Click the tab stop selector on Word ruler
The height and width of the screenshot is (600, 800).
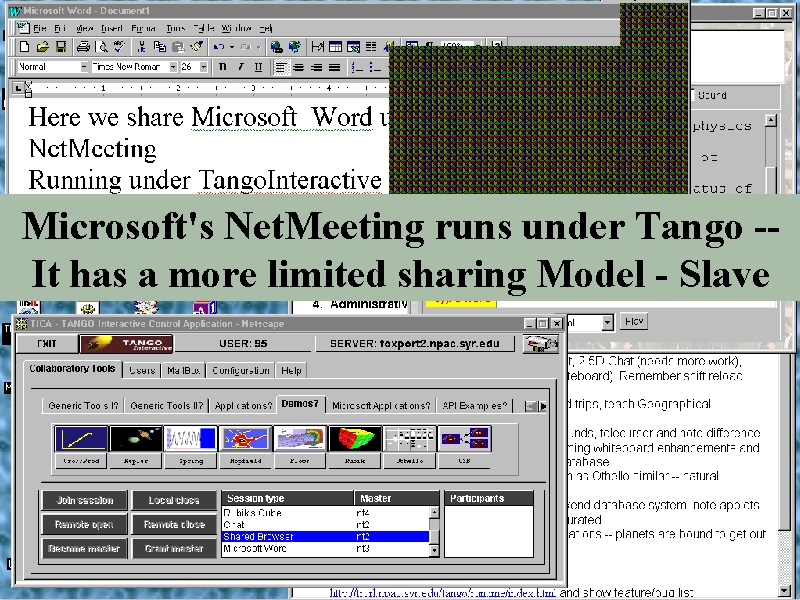[18, 88]
